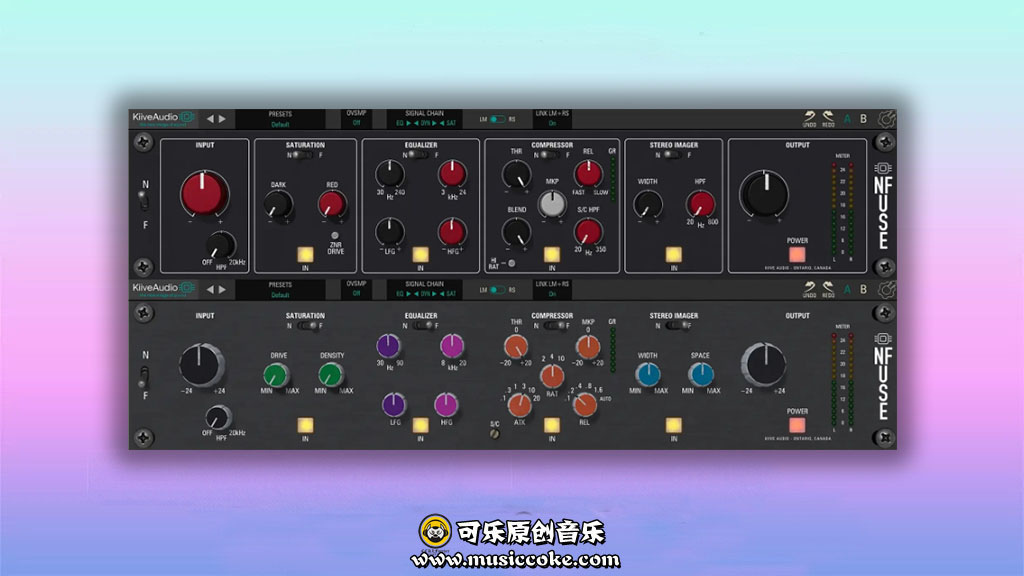The width and height of the screenshot is (1024, 576).
Task: Toggle Stereo Imager N/F switch in bottom unit
Action: pos(677,326)
